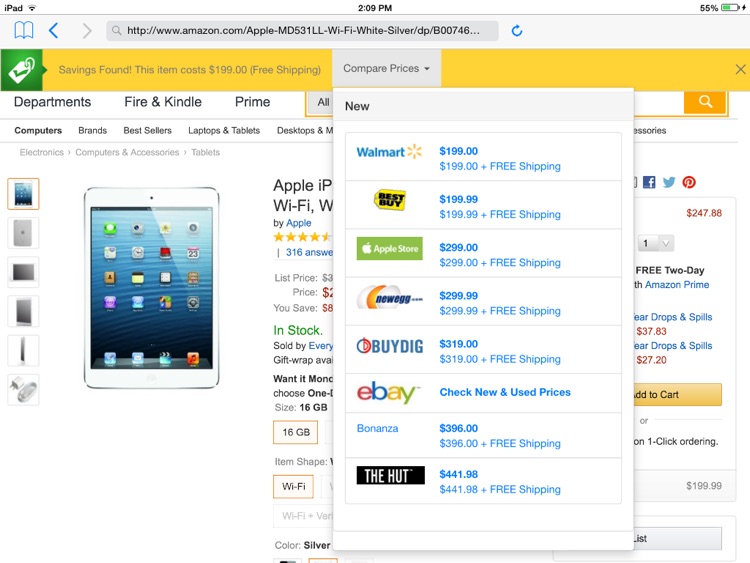
Task: Tap the address bar URL field
Action: pyautogui.click(x=302, y=31)
